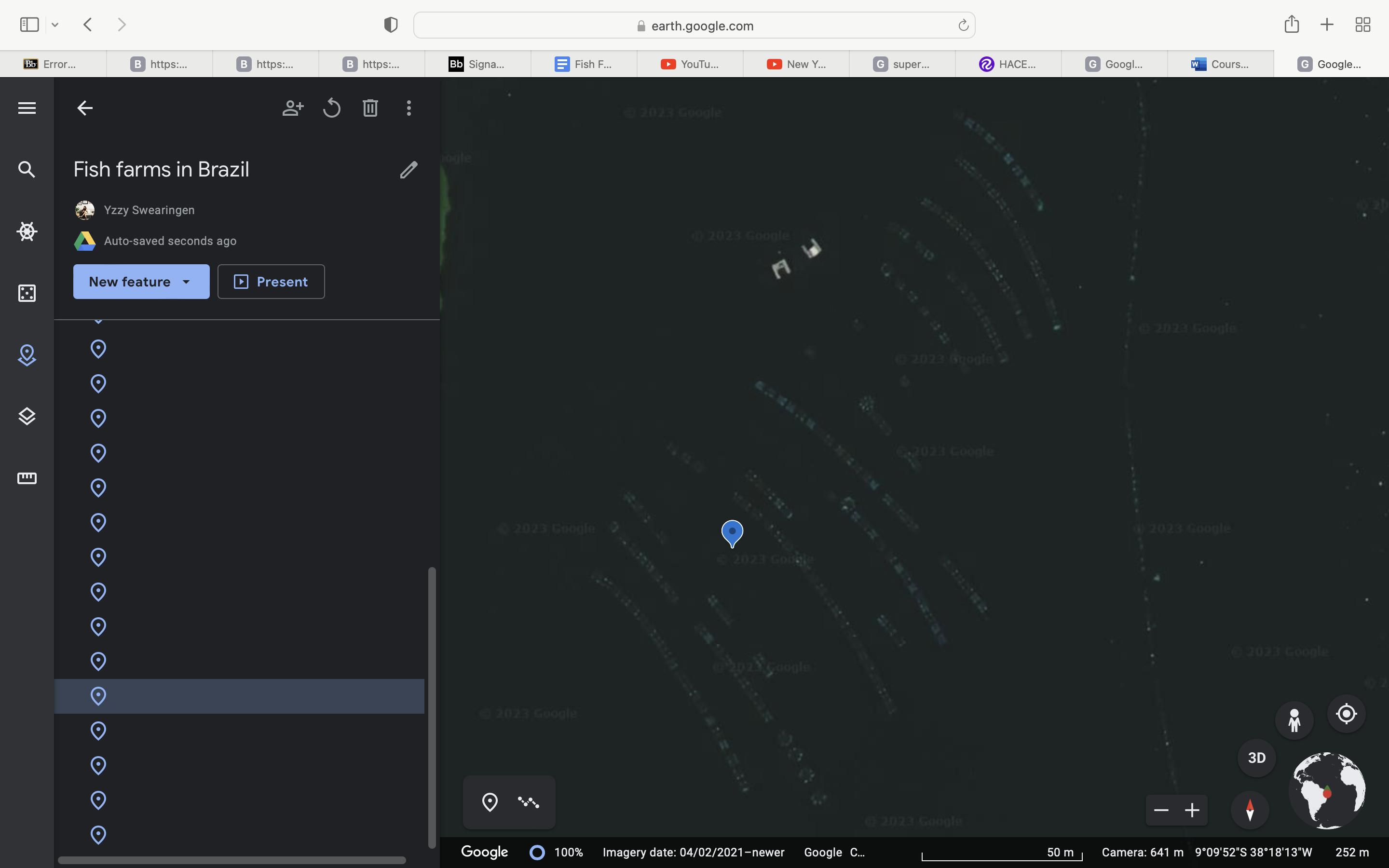Enter Street View with Pegman icon
This screenshot has height=868, width=1389.
[x=1294, y=720]
